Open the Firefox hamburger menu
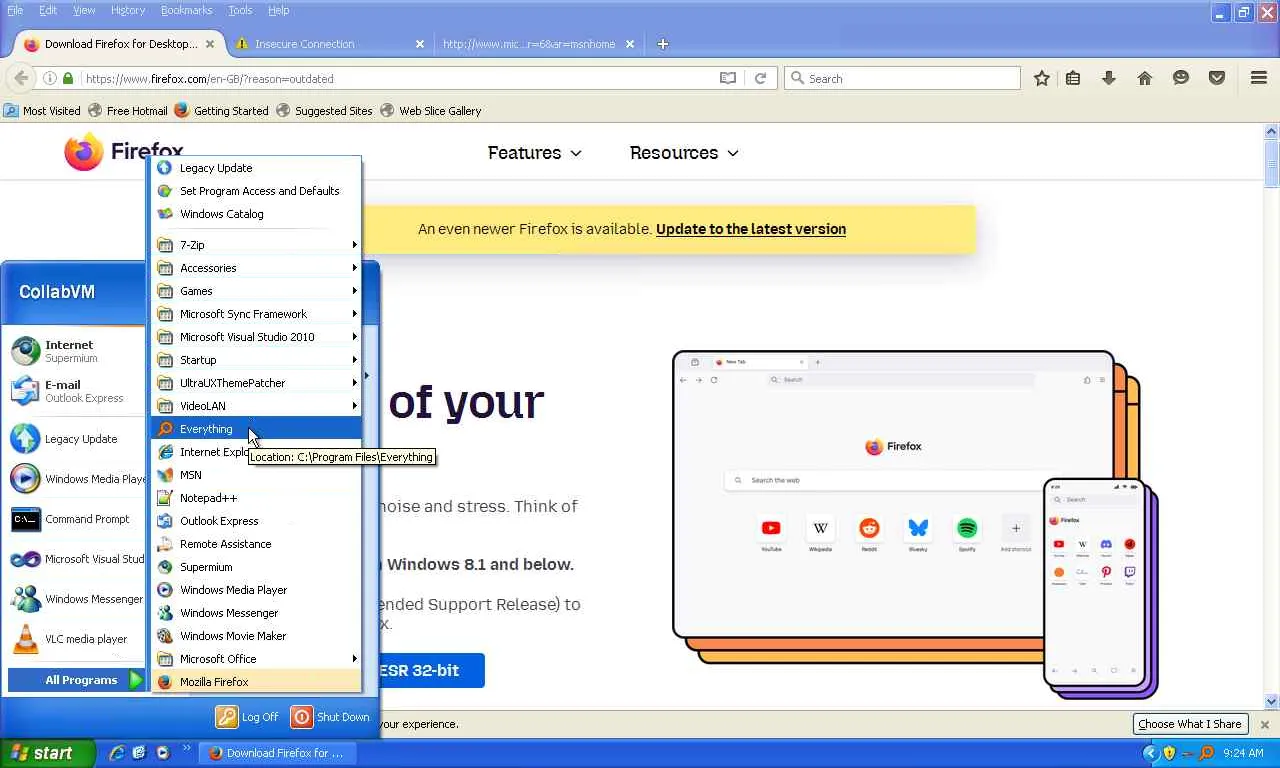1280x768 pixels. pos(1259,78)
